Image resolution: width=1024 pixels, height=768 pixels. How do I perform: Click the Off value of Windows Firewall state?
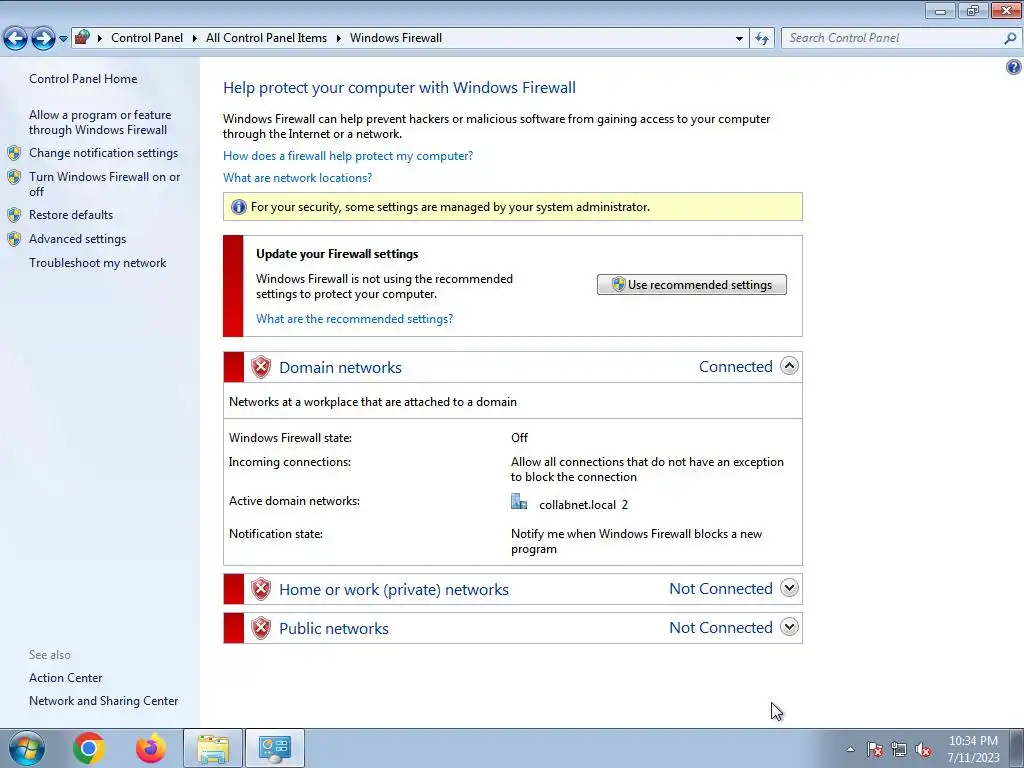[x=519, y=438]
